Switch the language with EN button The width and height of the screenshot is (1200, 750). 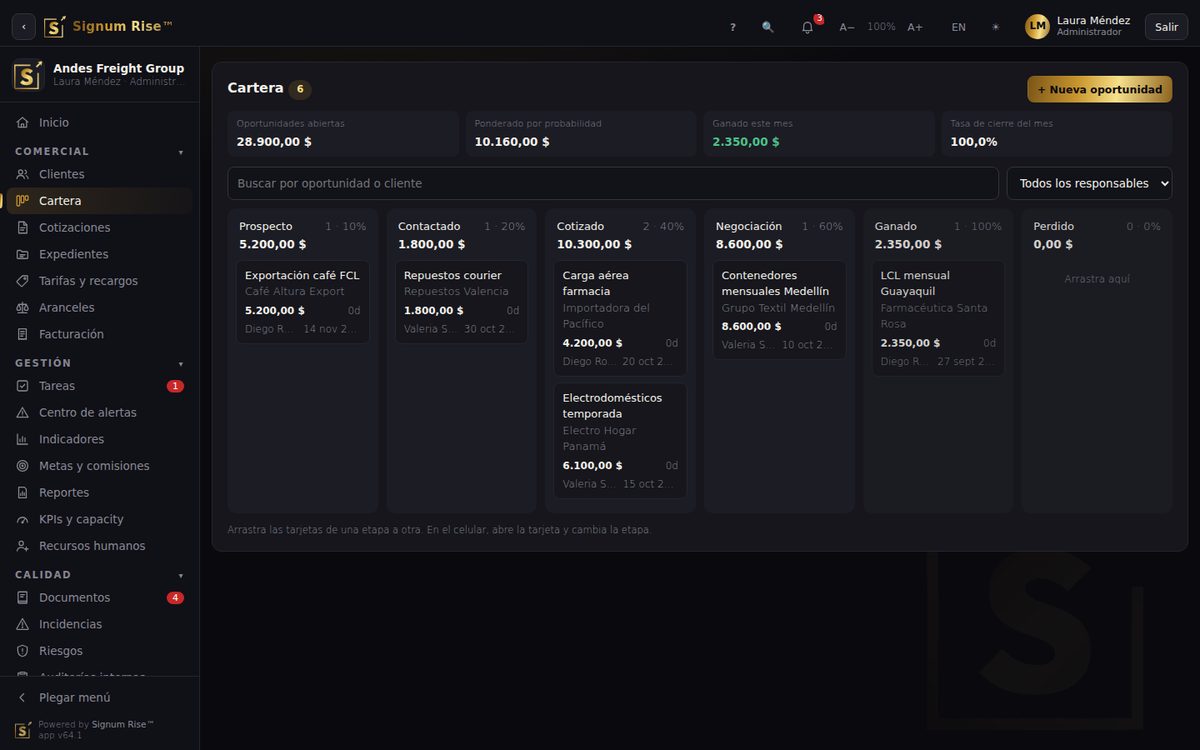(x=959, y=27)
